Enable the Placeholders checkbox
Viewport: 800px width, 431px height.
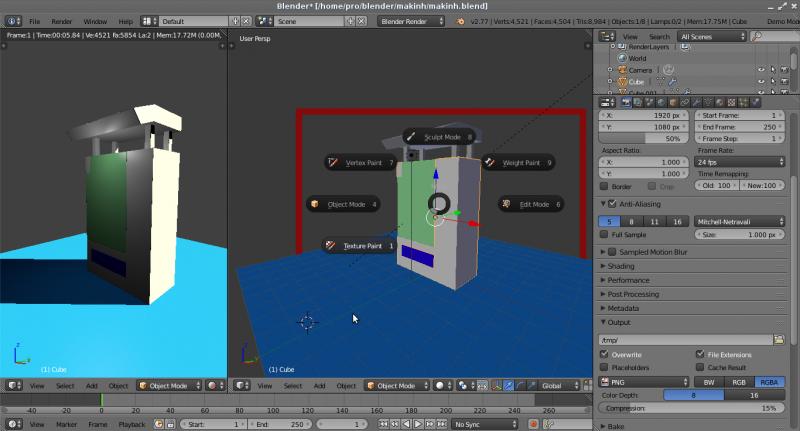(604, 367)
